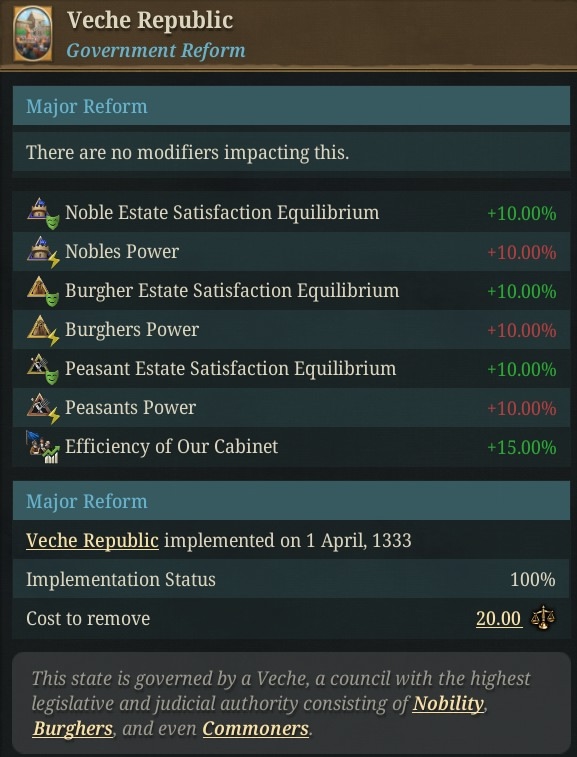Select the Peasants Power icon

(42, 408)
